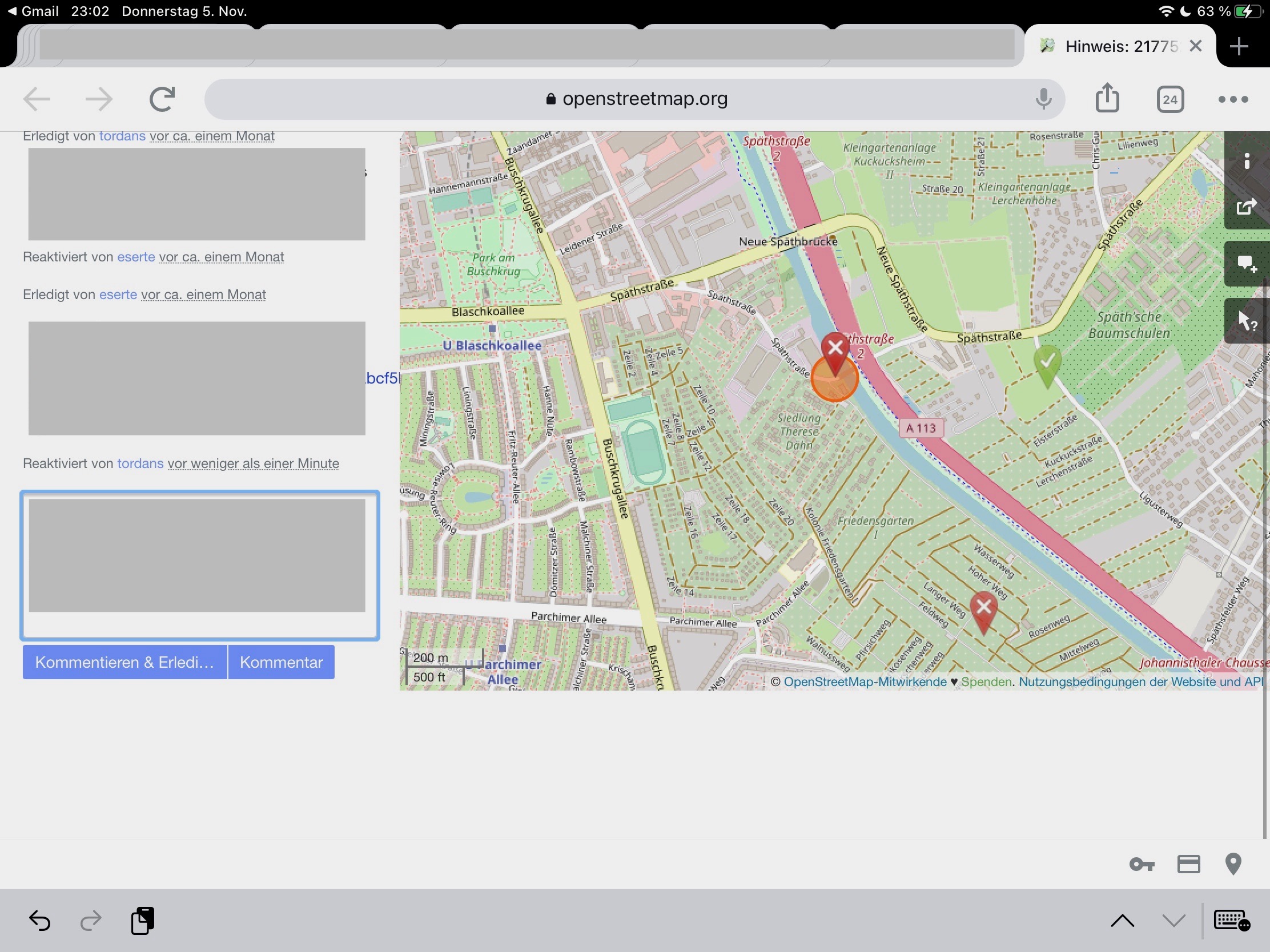Open the map info legend panel

(x=1247, y=162)
